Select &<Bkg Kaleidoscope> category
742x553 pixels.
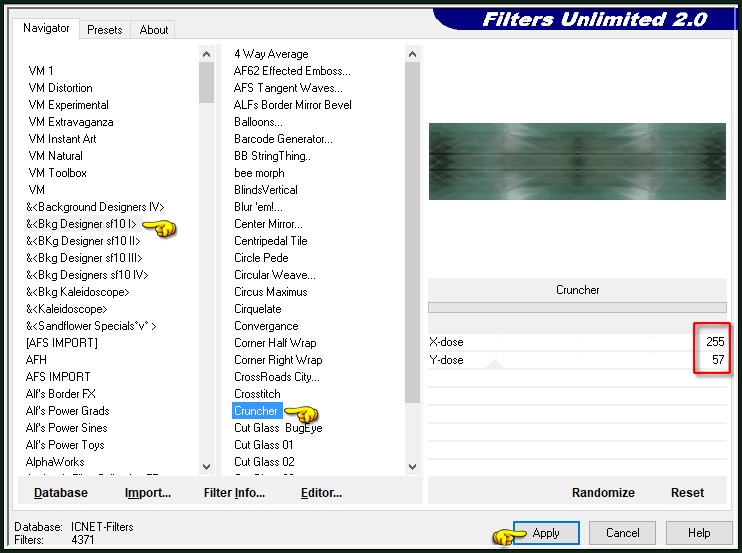pyautogui.click(x=78, y=292)
